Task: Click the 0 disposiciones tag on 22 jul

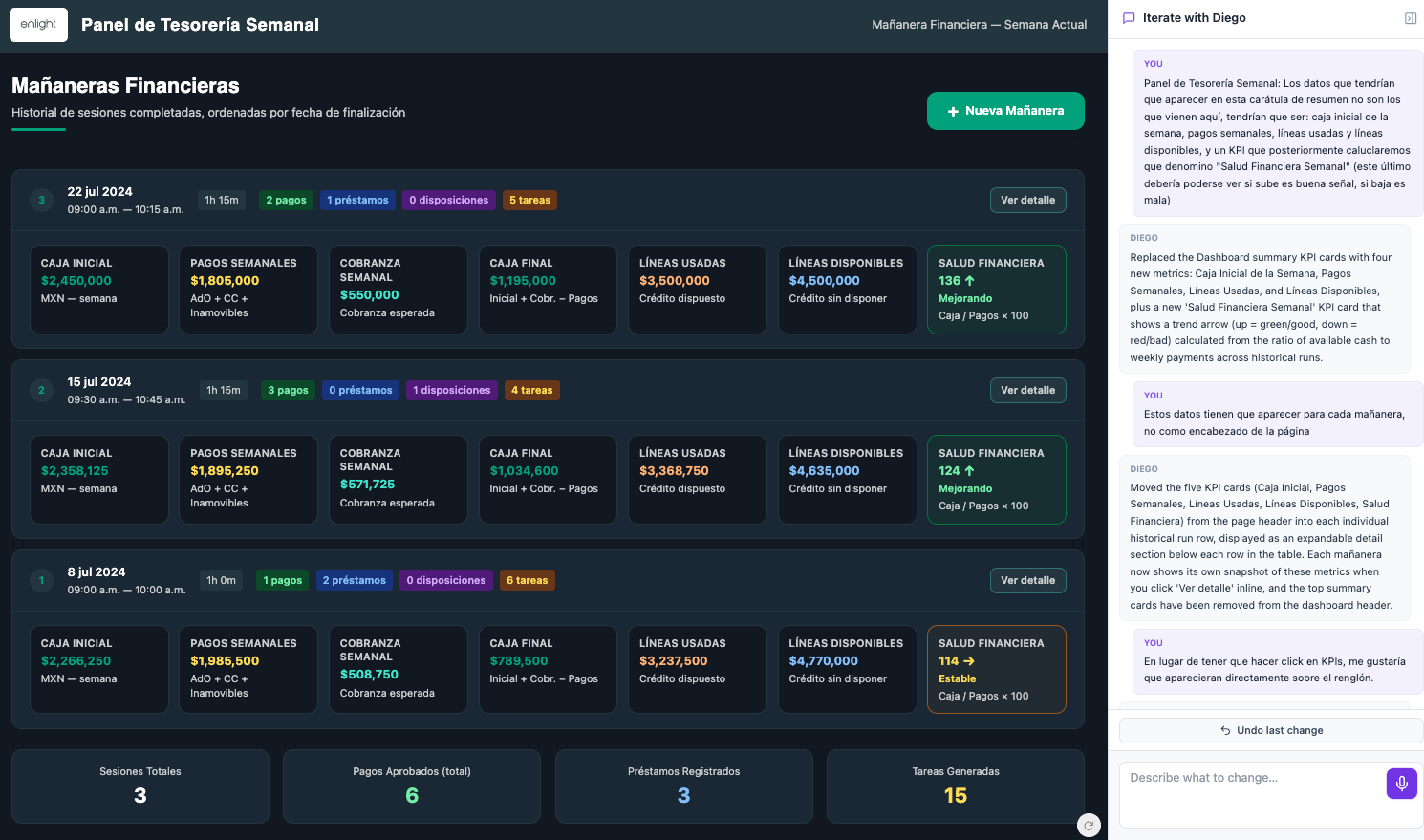Action: pos(448,200)
